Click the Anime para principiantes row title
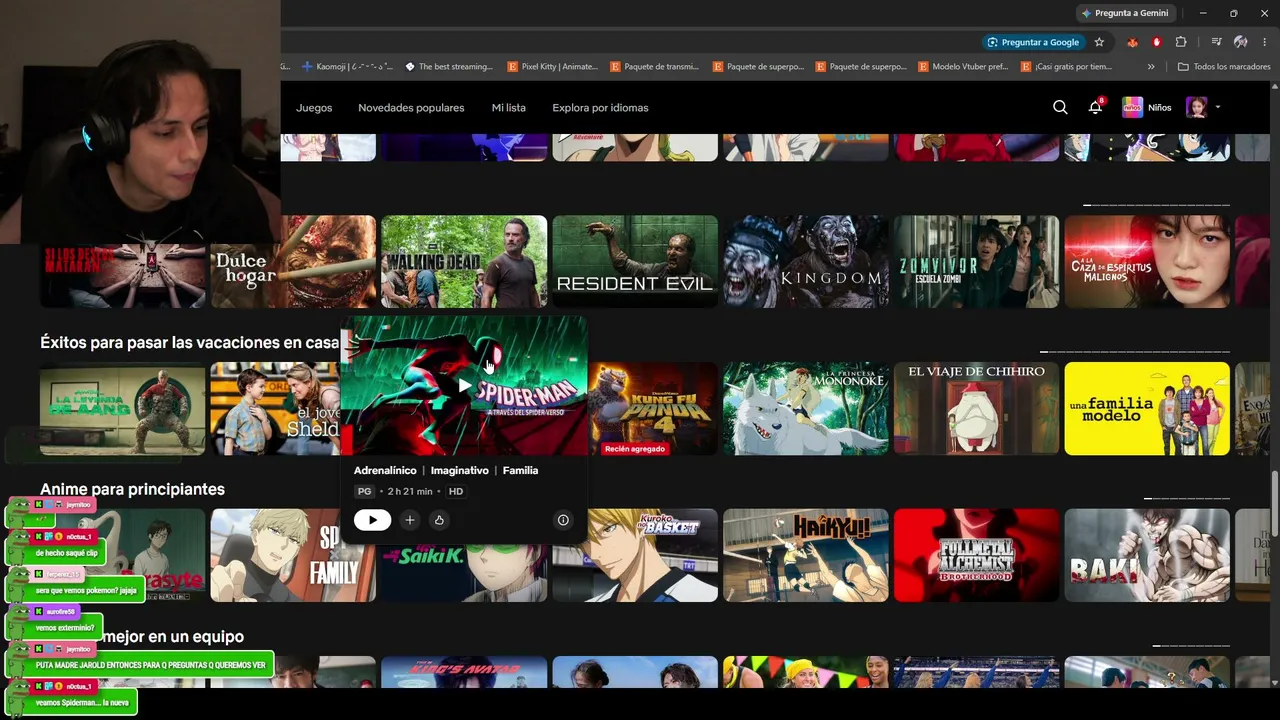Screen dimensions: 1280x720 tap(132, 489)
